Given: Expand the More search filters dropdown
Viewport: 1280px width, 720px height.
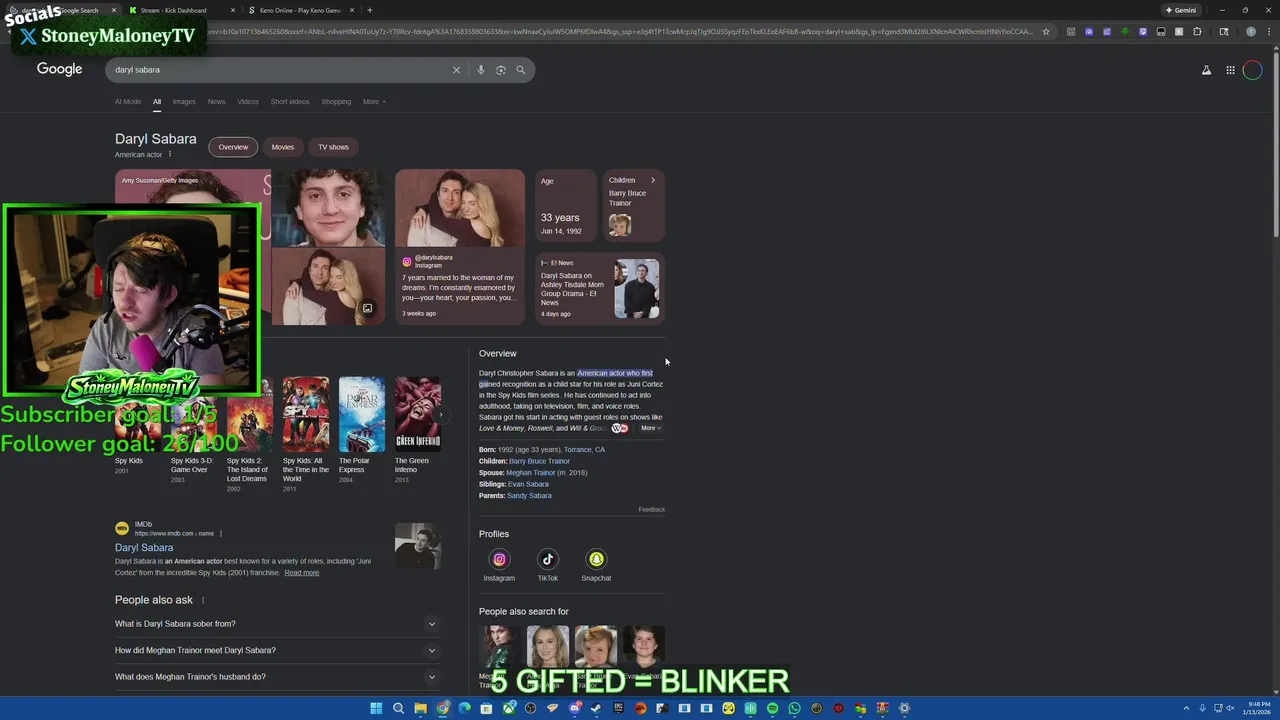Looking at the screenshot, I should [x=374, y=101].
